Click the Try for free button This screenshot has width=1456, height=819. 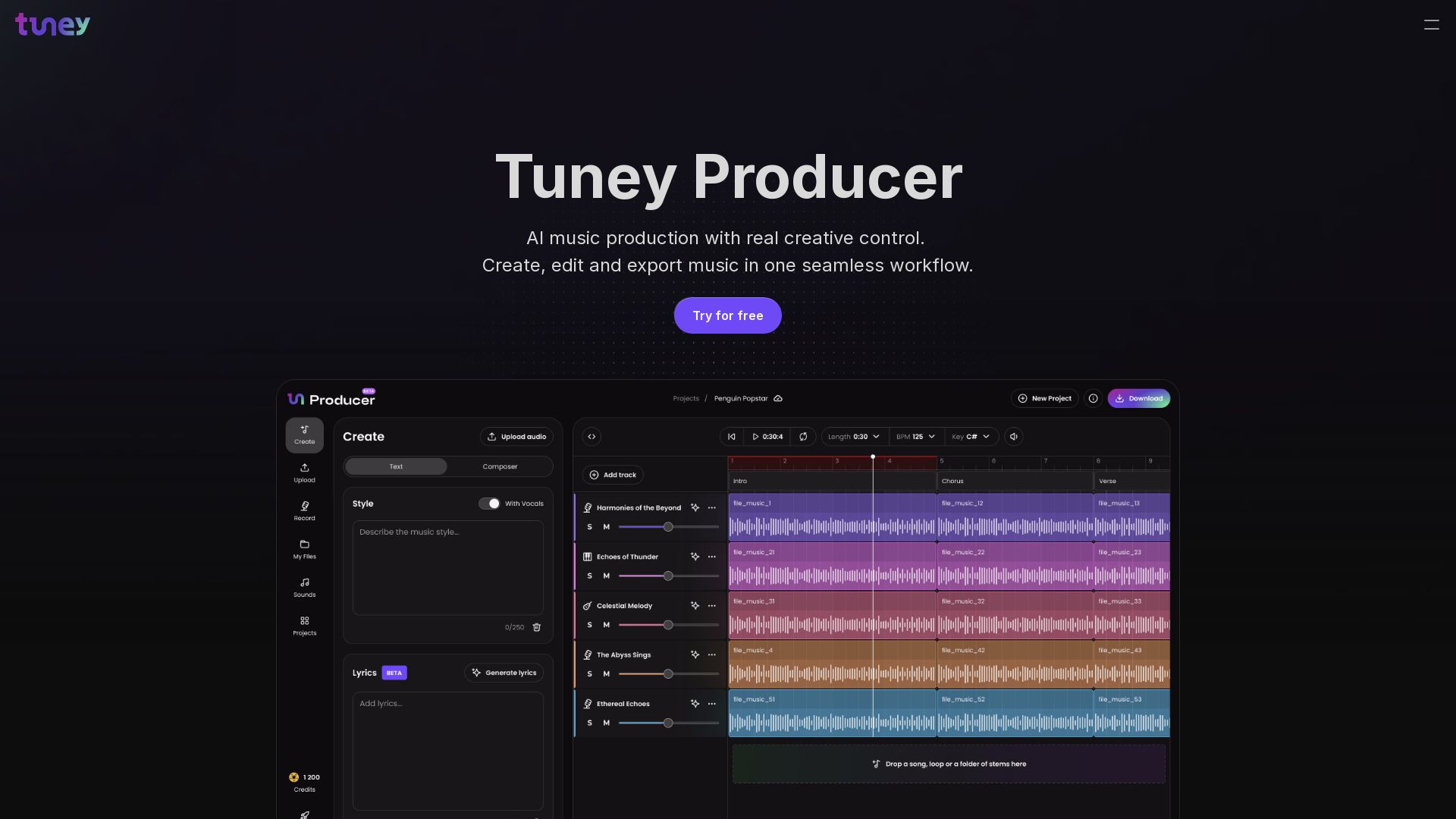coord(727,315)
